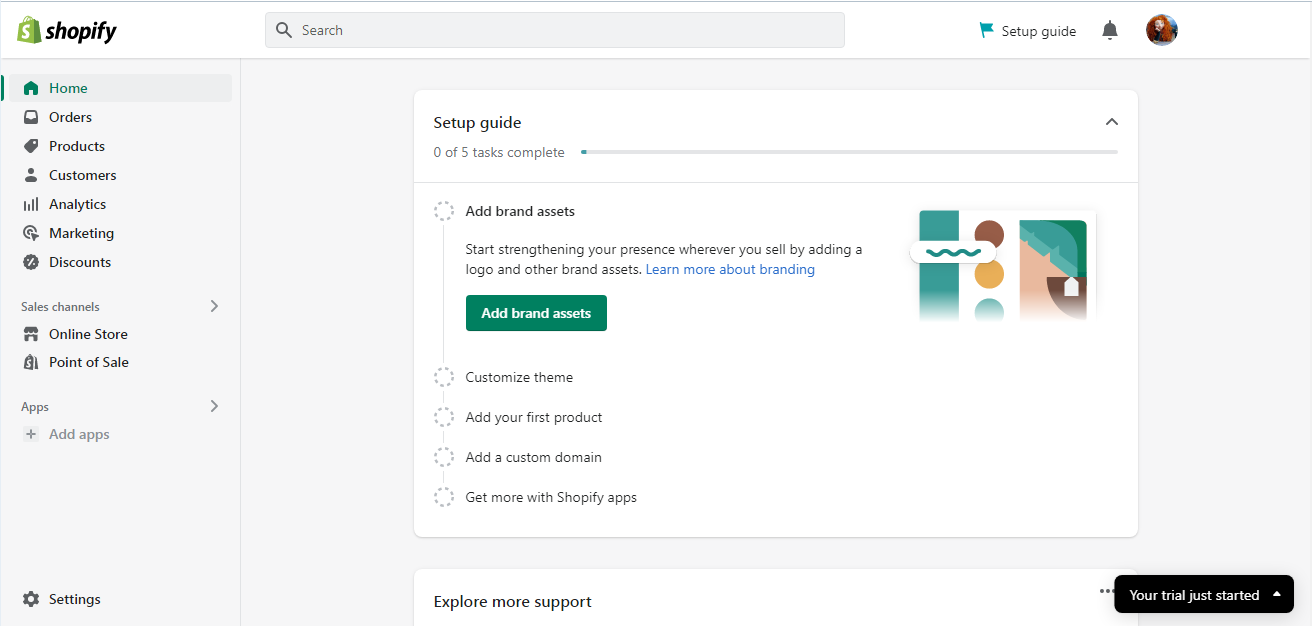Click the setup tasks progress bar
Image resolution: width=1312 pixels, height=626 pixels.
pyautogui.click(x=849, y=152)
